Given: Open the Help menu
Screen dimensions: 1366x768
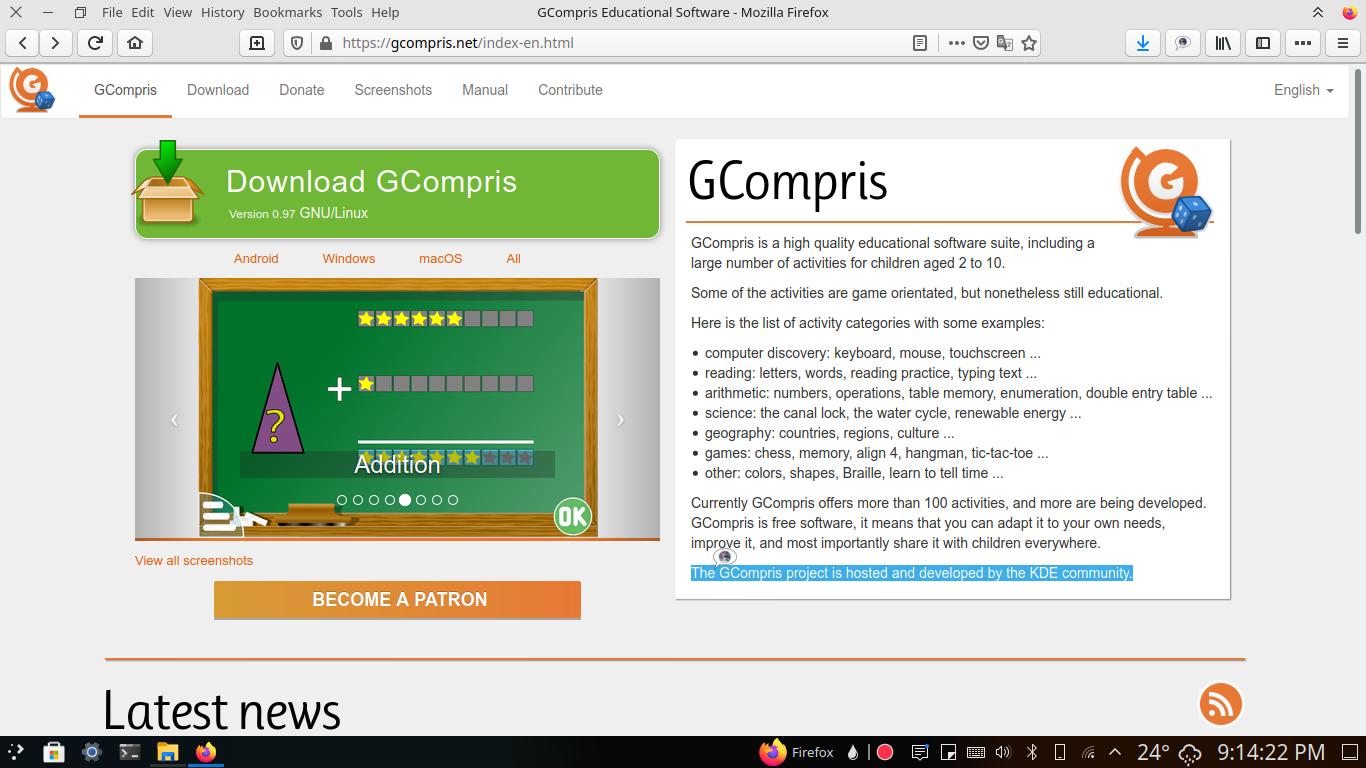Looking at the screenshot, I should click(385, 13).
